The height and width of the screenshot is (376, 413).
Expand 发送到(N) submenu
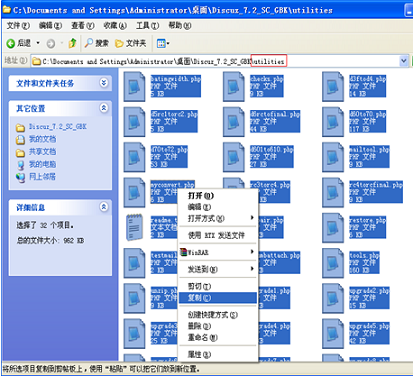pyautogui.click(x=218, y=269)
